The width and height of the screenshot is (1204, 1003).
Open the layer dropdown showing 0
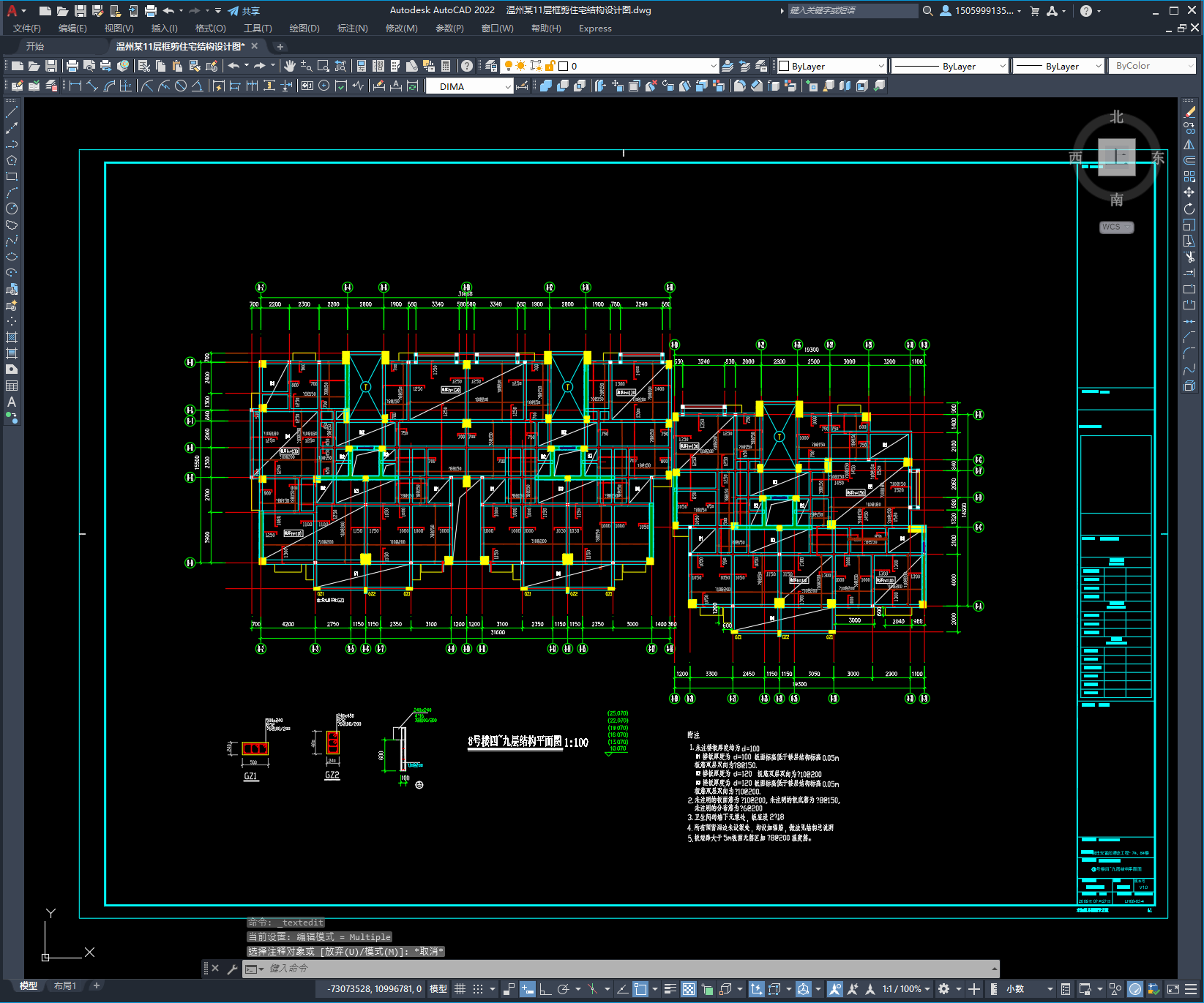[x=608, y=66]
